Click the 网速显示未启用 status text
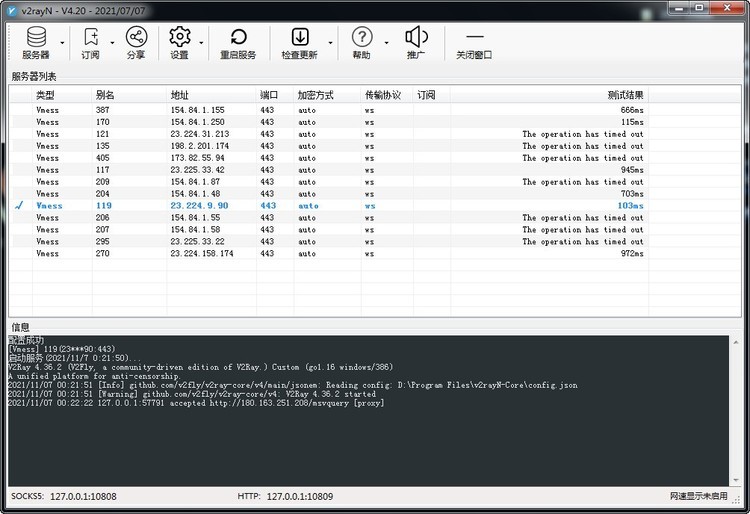Image resolution: width=750 pixels, height=514 pixels. (698, 496)
